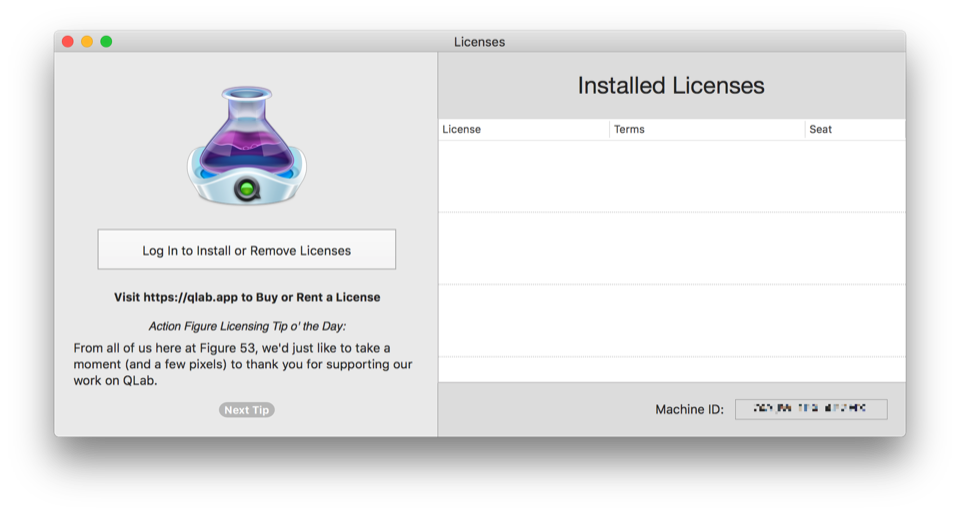Close the Licenses window with red button
Image resolution: width=960 pixels, height=514 pixels.
pyautogui.click(x=68, y=42)
